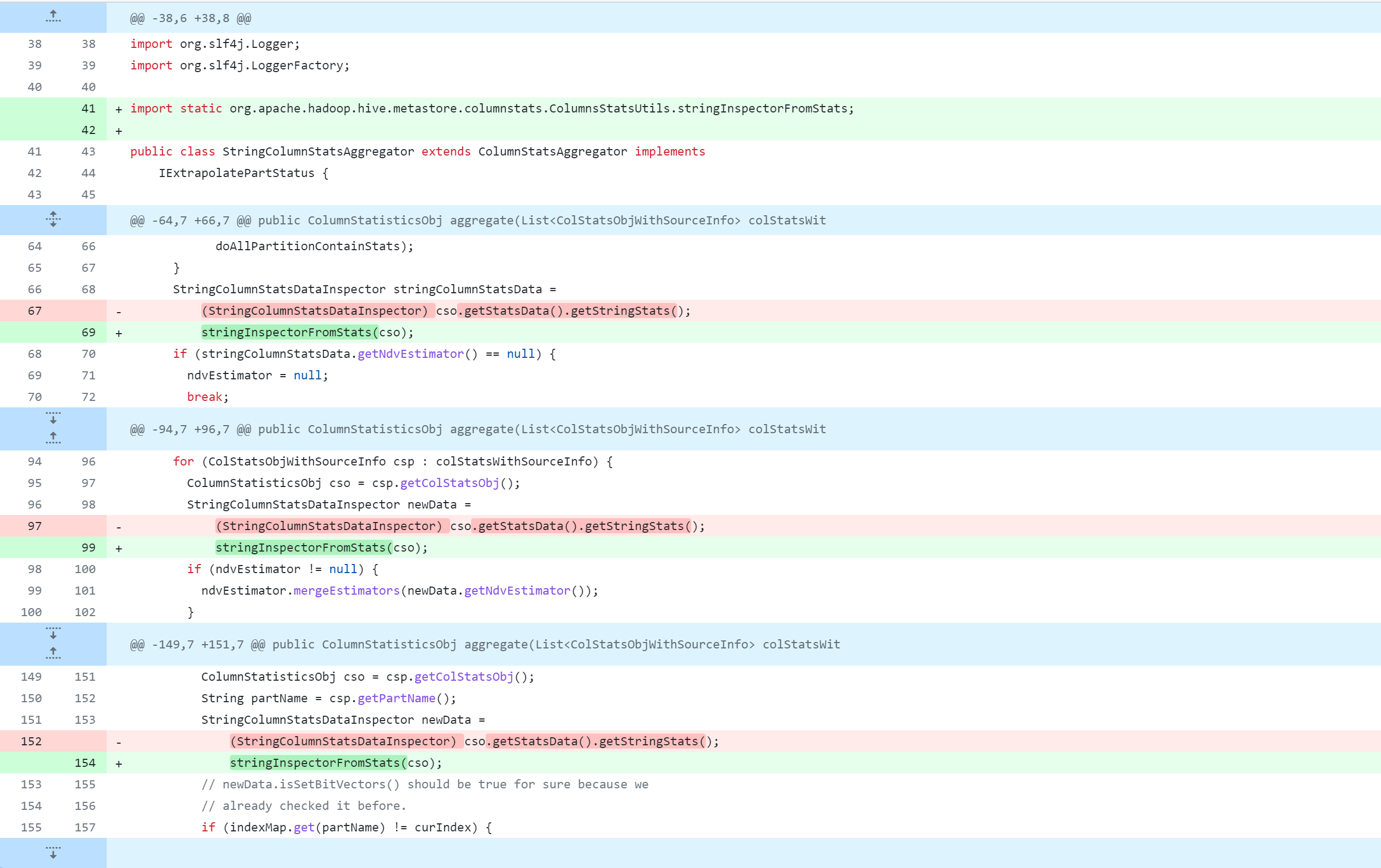Image resolution: width=1381 pixels, height=868 pixels.
Task: Select added line number 99
Action: [88, 547]
